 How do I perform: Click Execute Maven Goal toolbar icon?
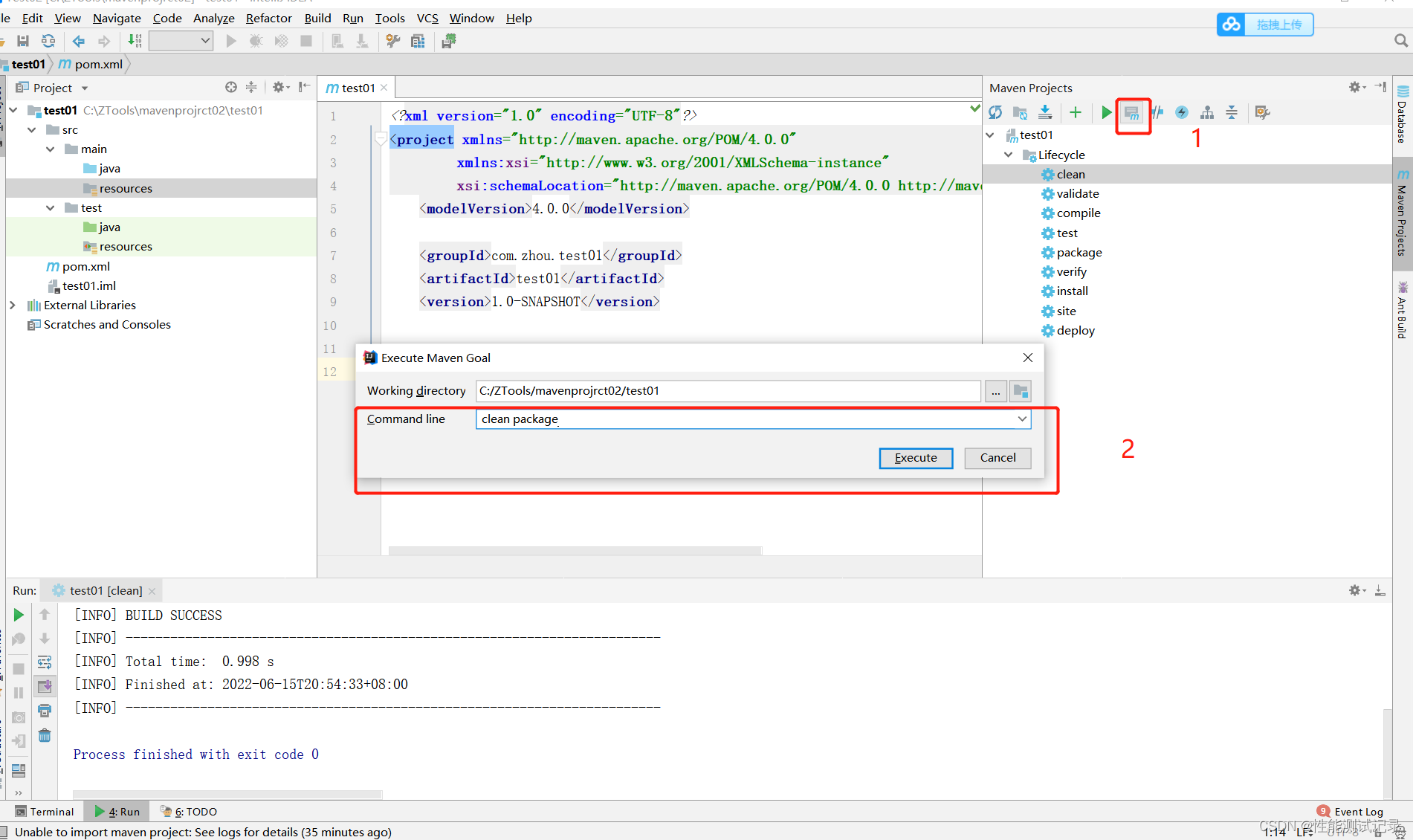point(1131,113)
